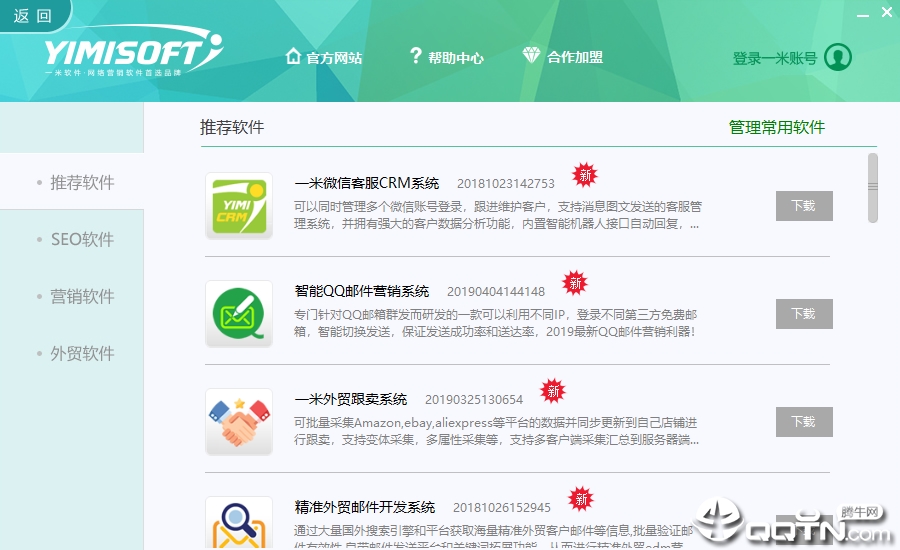Click the 一米外贸跟卖系统 handshake icon

tap(239, 422)
